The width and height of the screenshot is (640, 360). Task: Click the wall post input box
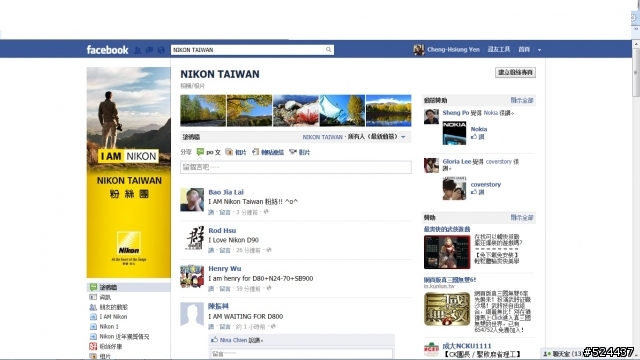coord(296,167)
